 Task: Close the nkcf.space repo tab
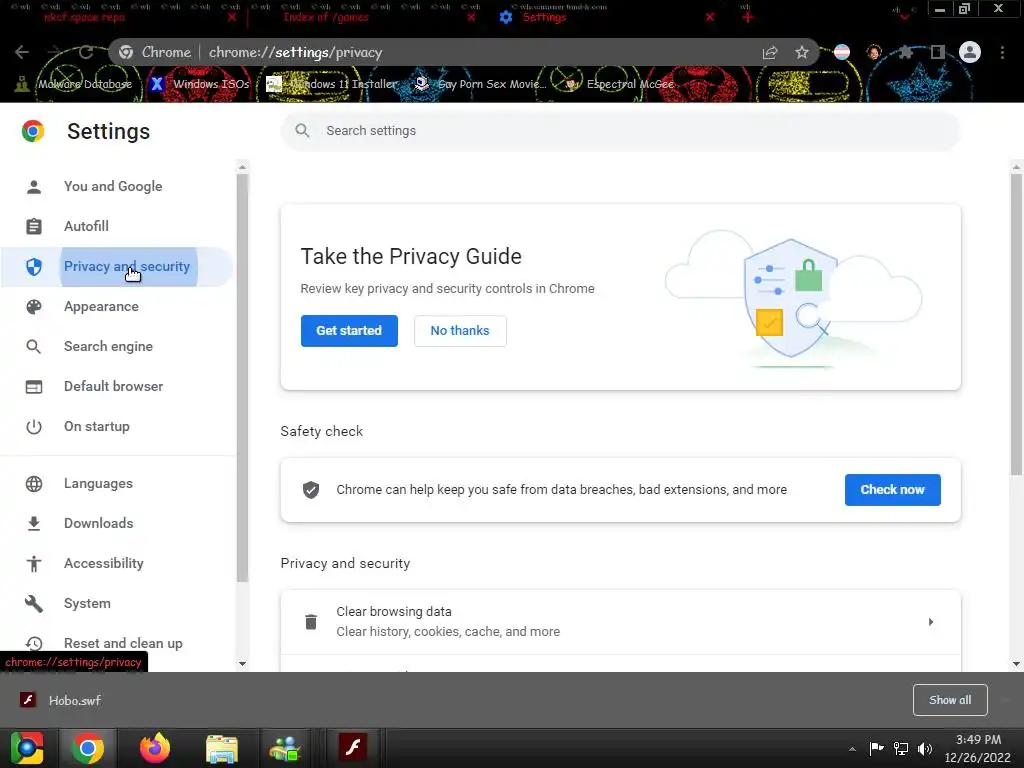click(231, 18)
